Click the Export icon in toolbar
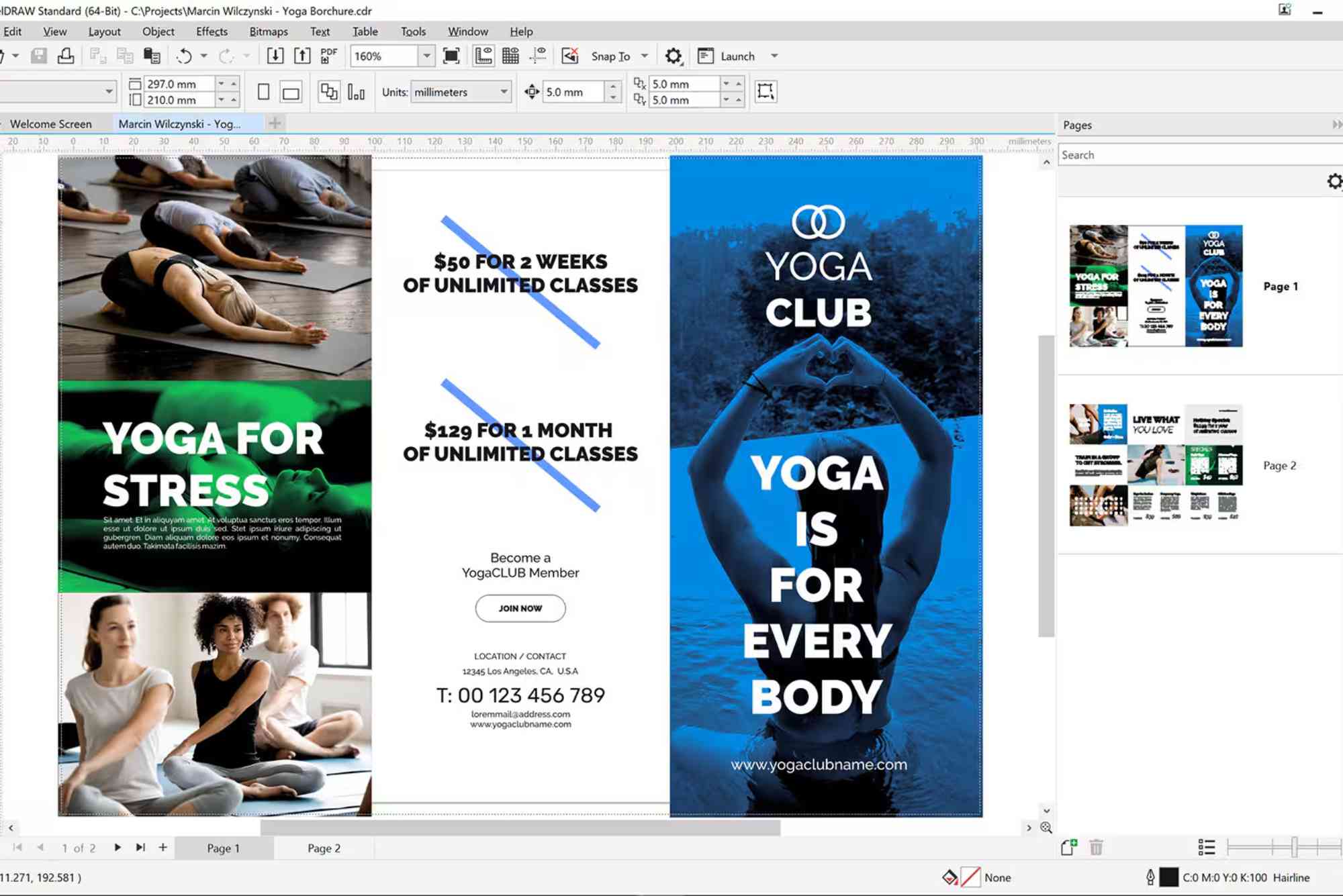 (x=302, y=56)
